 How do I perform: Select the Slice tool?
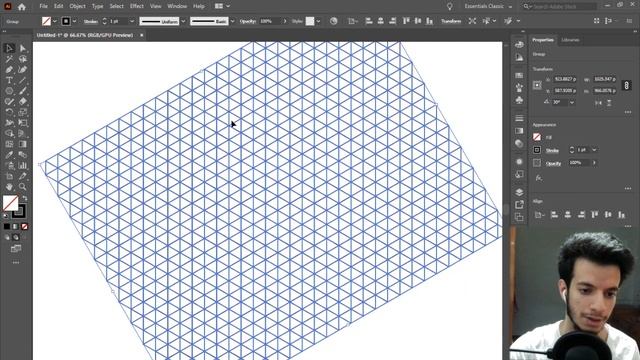click(22, 176)
